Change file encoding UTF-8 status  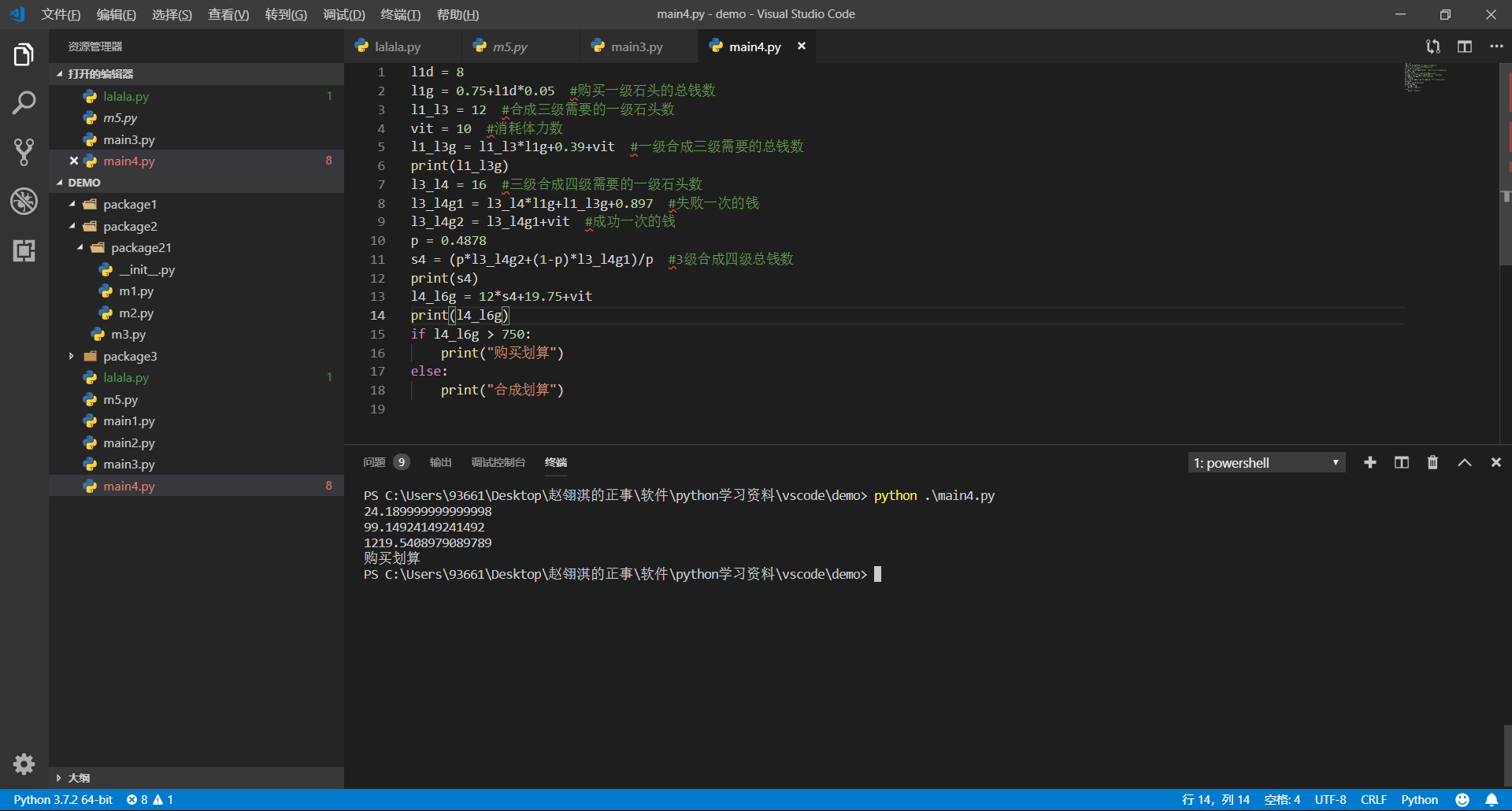point(1330,800)
